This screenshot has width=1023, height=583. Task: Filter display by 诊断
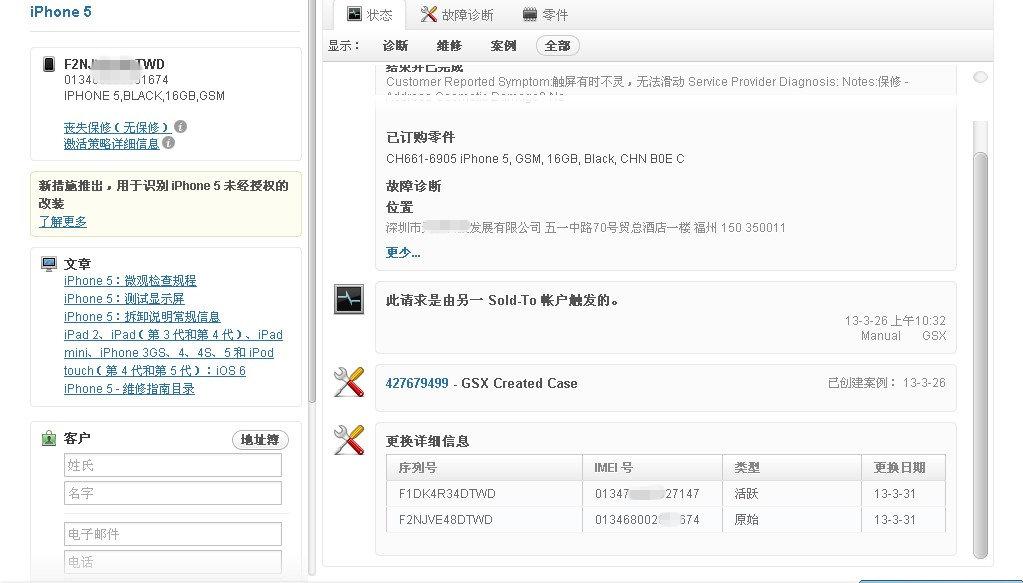(395, 46)
